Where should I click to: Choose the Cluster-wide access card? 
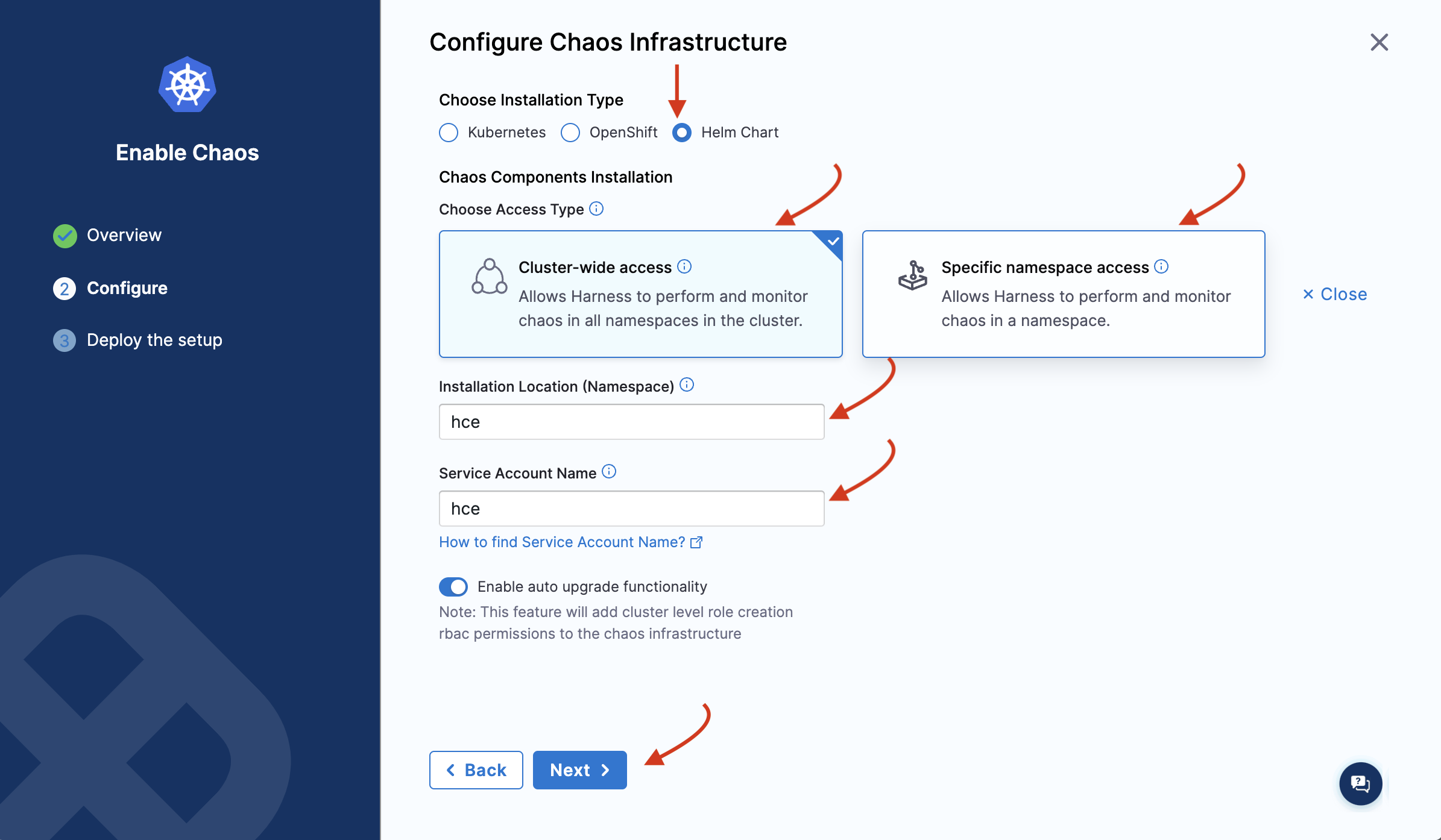click(640, 294)
